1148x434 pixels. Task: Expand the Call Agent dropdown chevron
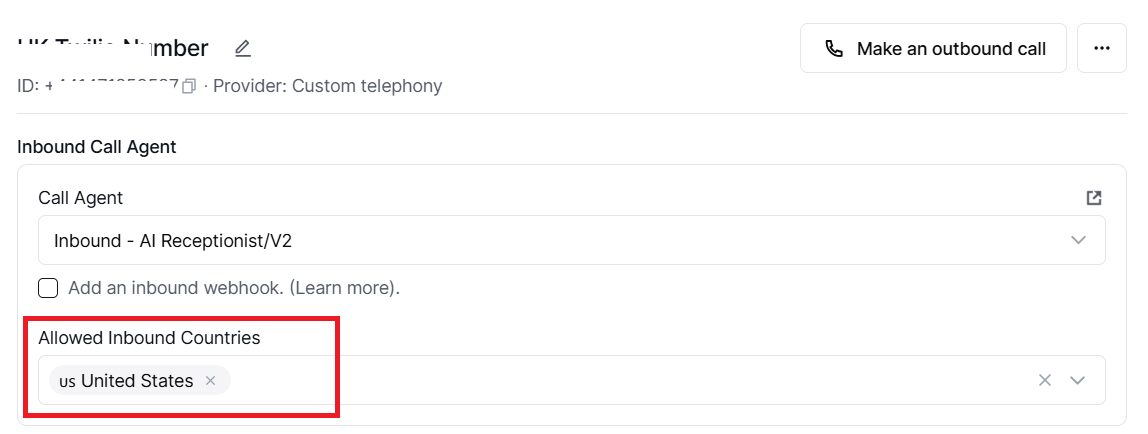(x=1078, y=240)
